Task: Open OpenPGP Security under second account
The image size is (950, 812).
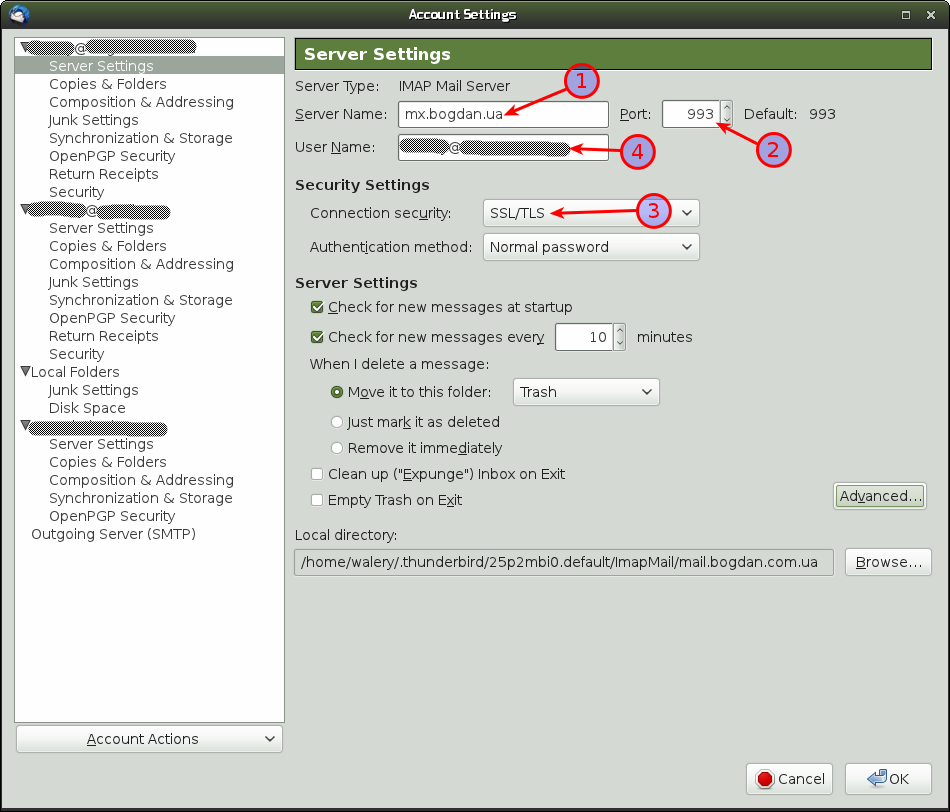Action: 112,318
